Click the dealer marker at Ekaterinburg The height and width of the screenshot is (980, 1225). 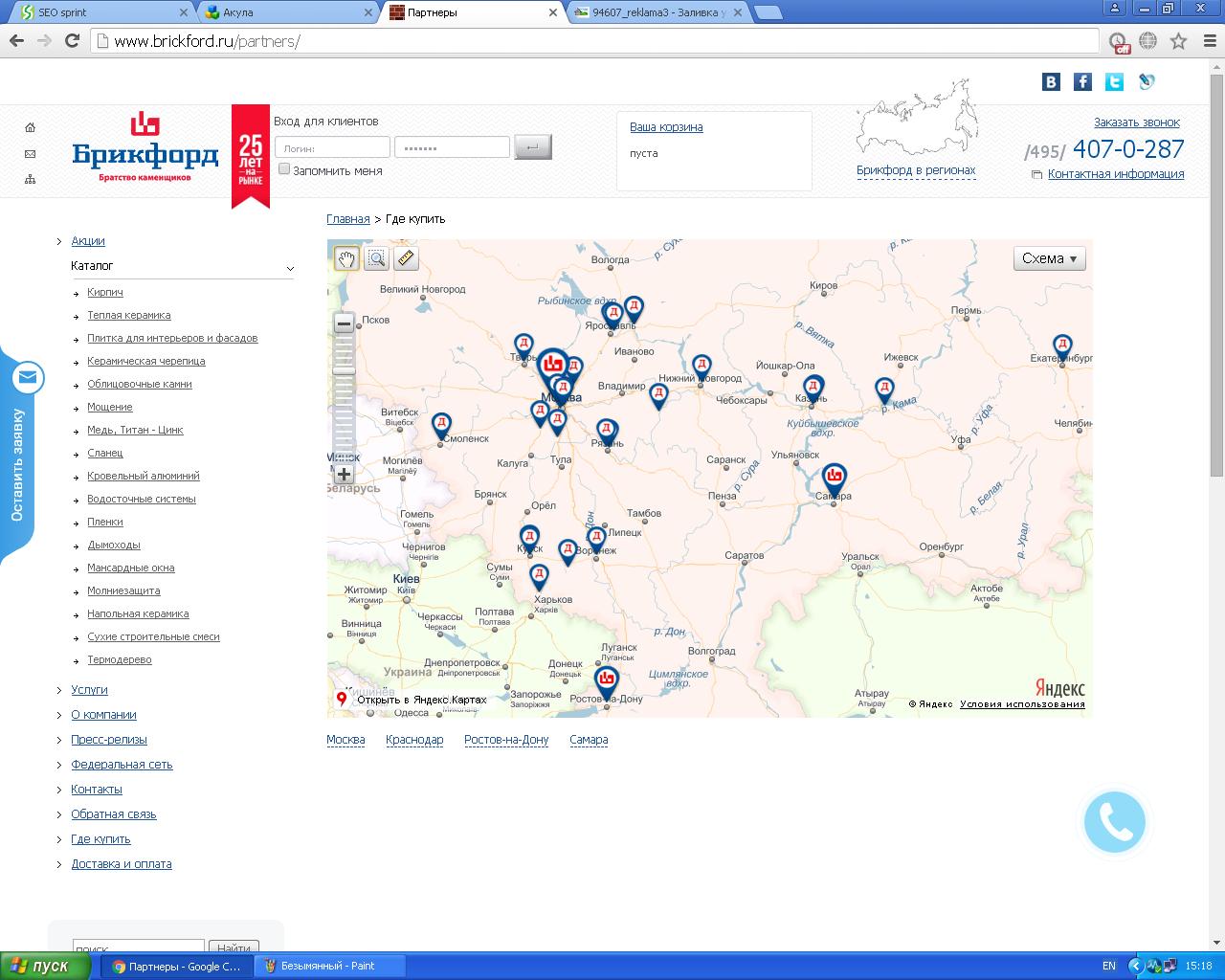(x=1062, y=347)
